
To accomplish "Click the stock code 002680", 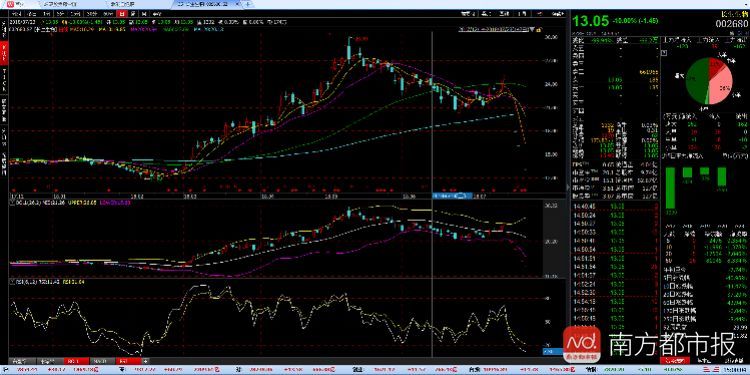I will tap(731, 24).
